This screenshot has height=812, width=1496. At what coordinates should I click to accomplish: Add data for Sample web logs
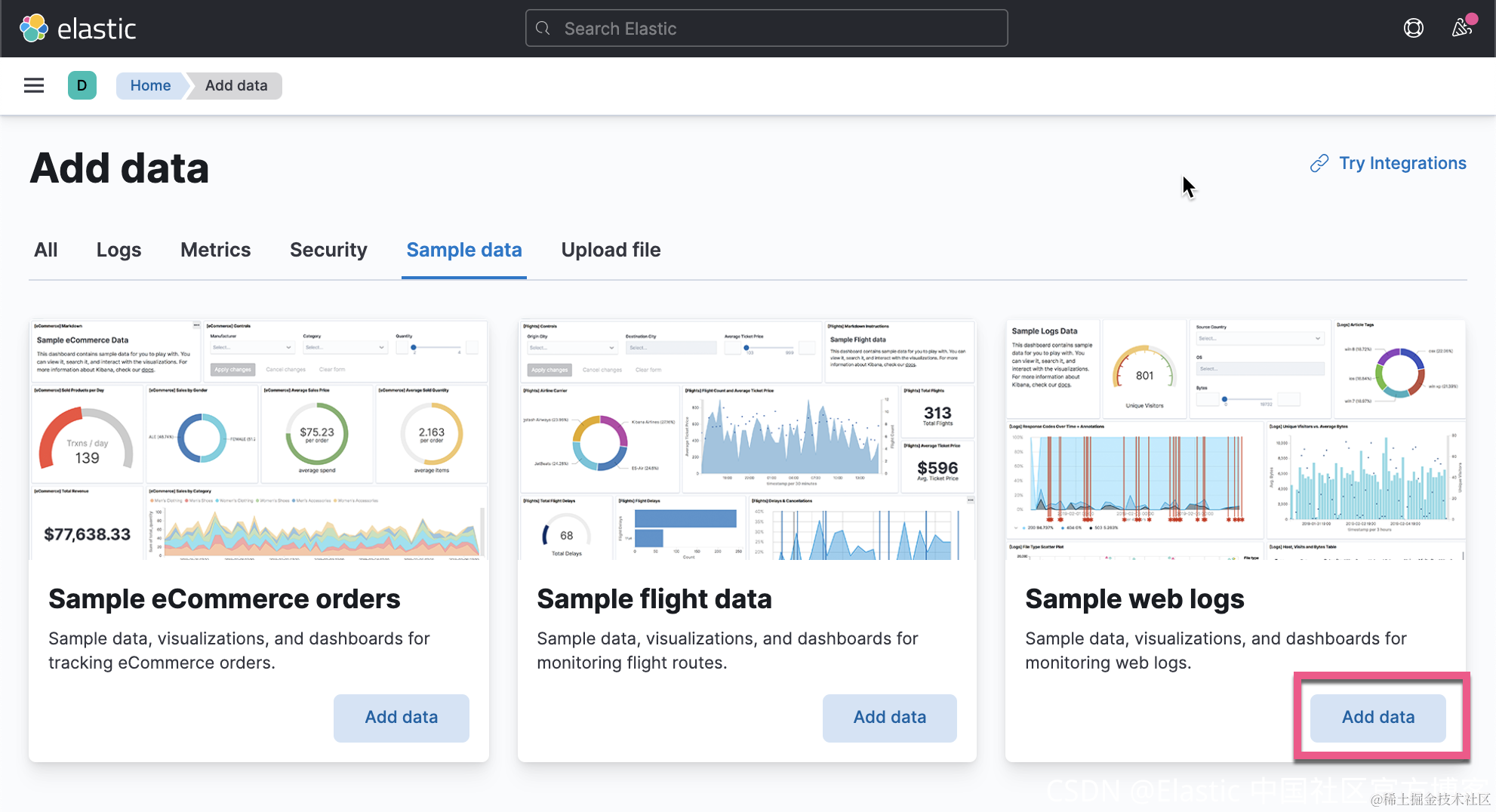click(x=1378, y=718)
